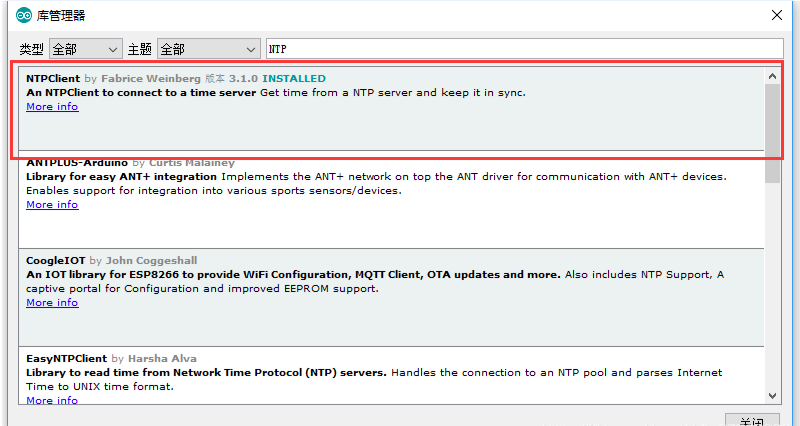The width and height of the screenshot is (800, 426).
Task: Click the 关闭 button at bottom
Action: (x=752, y=420)
